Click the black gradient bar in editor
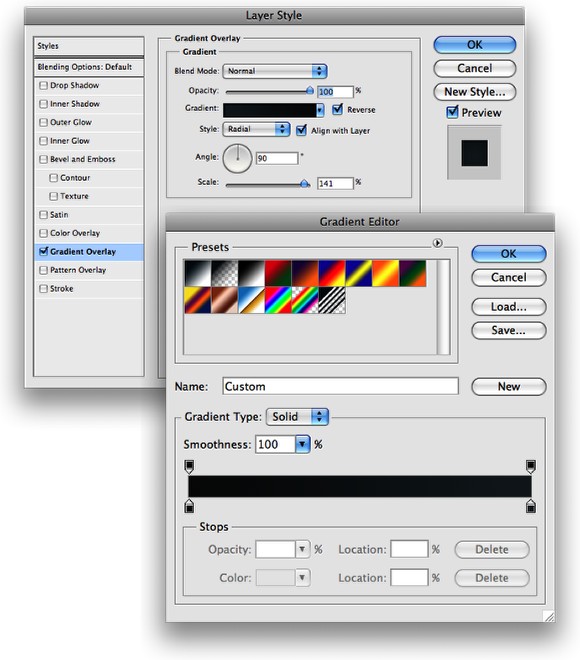The width and height of the screenshot is (580, 660). coord(360,487)
